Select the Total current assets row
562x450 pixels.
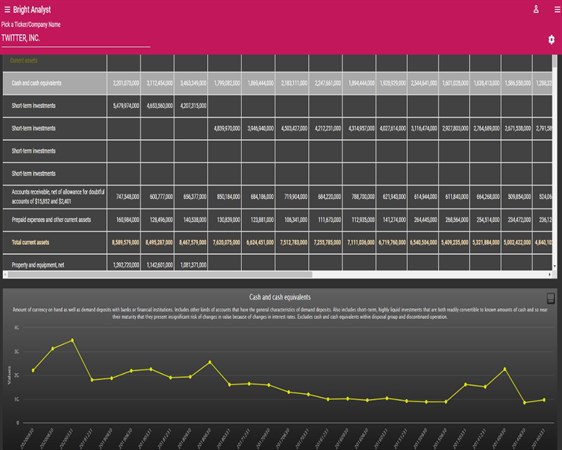277,243
